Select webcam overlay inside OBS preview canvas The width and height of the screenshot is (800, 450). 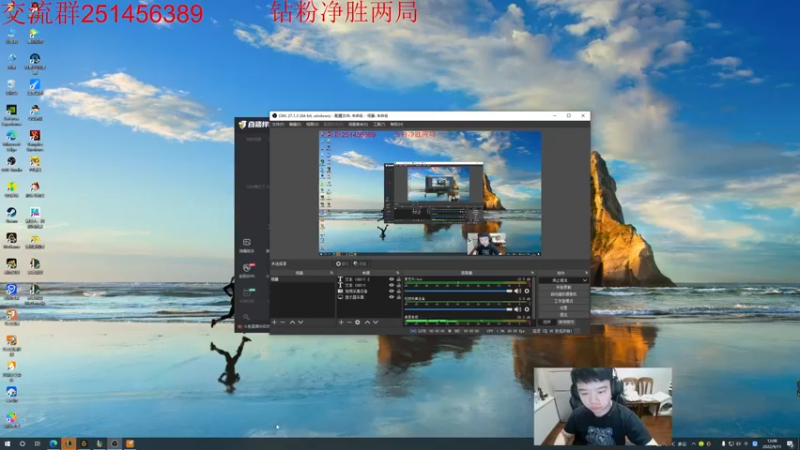pyautogui.click(x=486, y=244)
